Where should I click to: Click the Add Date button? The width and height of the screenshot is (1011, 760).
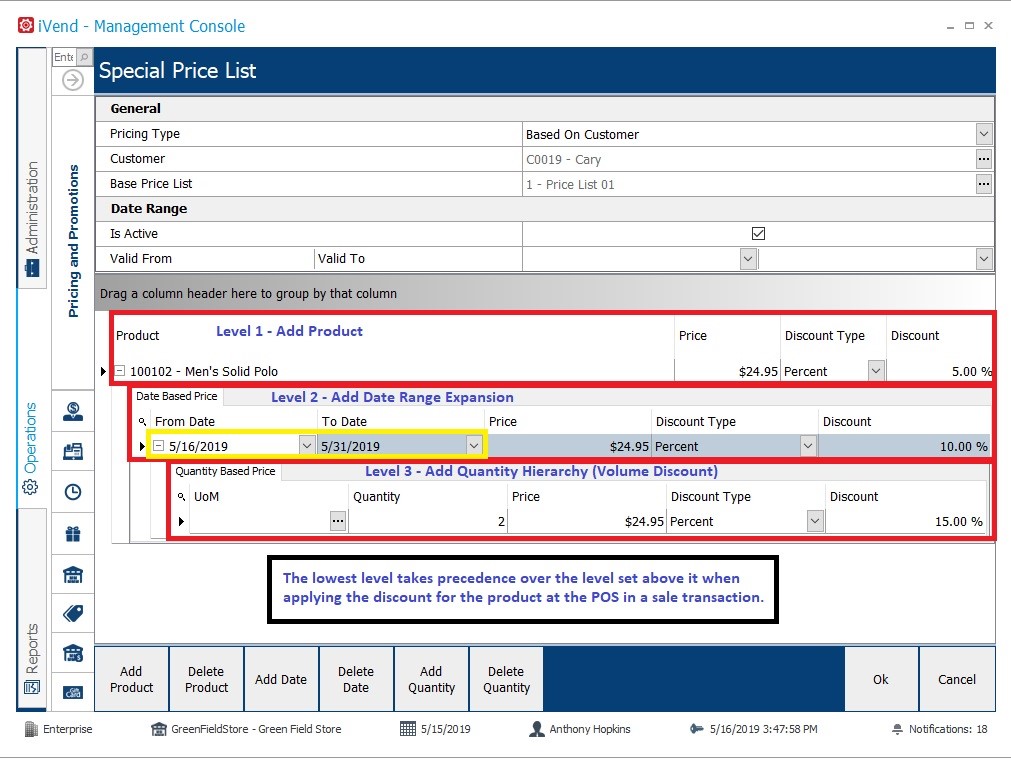(281, 679)
